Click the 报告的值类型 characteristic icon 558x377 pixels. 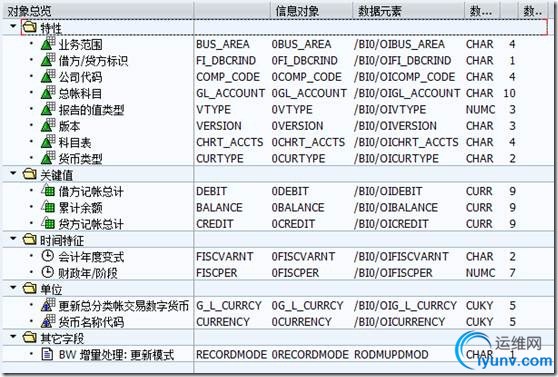click(48, 109)
